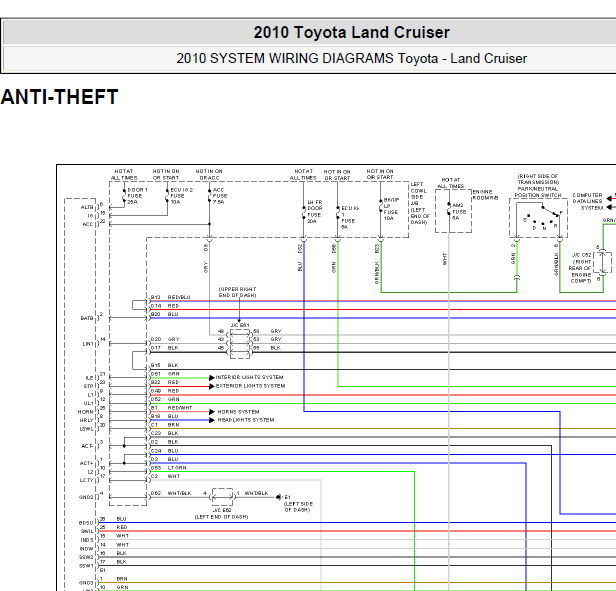Click the BATB pin label
Viewport: 616px width, 591px height.
coord(87,318)
